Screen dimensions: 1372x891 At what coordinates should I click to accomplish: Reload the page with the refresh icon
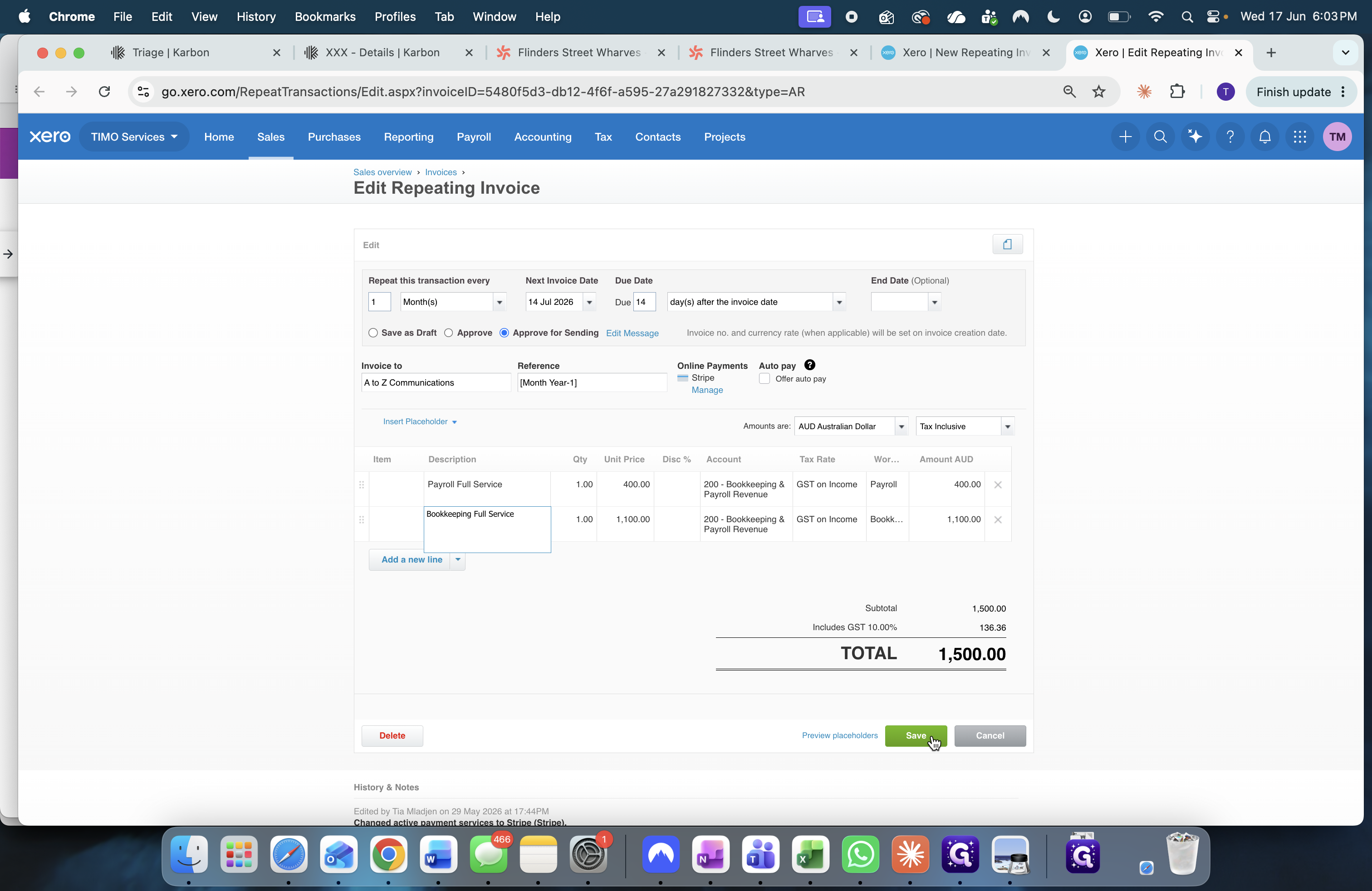click(104, 92)
